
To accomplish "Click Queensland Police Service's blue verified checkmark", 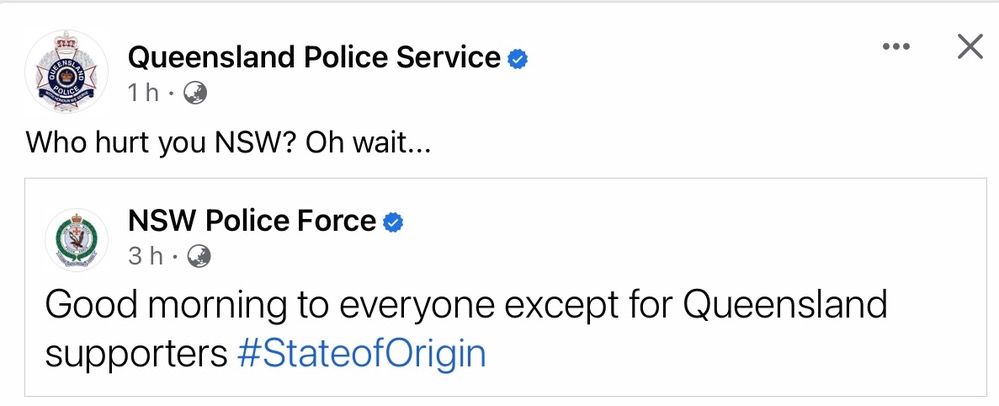I will click(517, 59).
